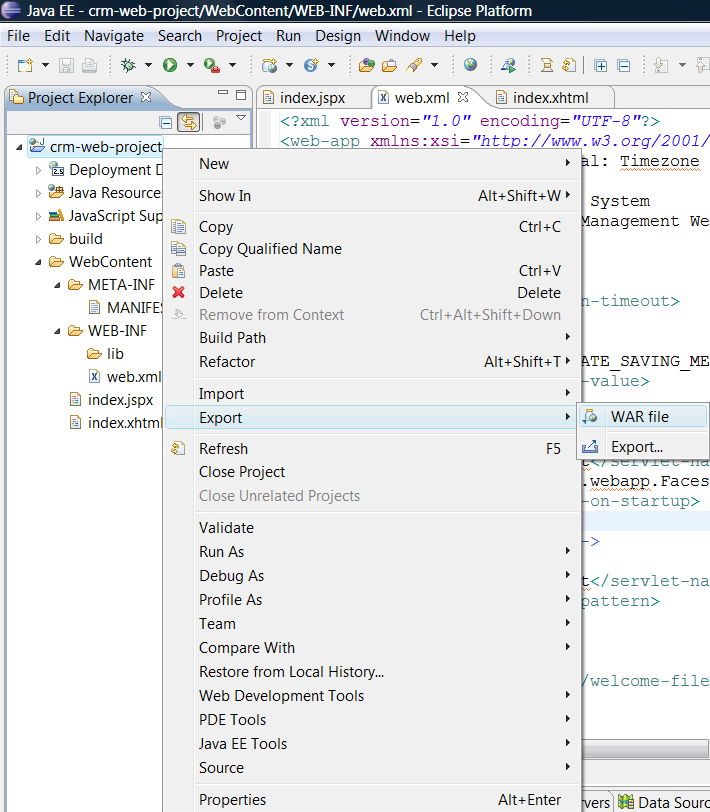Click the Open Task folder icon
This screenshot has width=710, height=812.
[389, 65]
